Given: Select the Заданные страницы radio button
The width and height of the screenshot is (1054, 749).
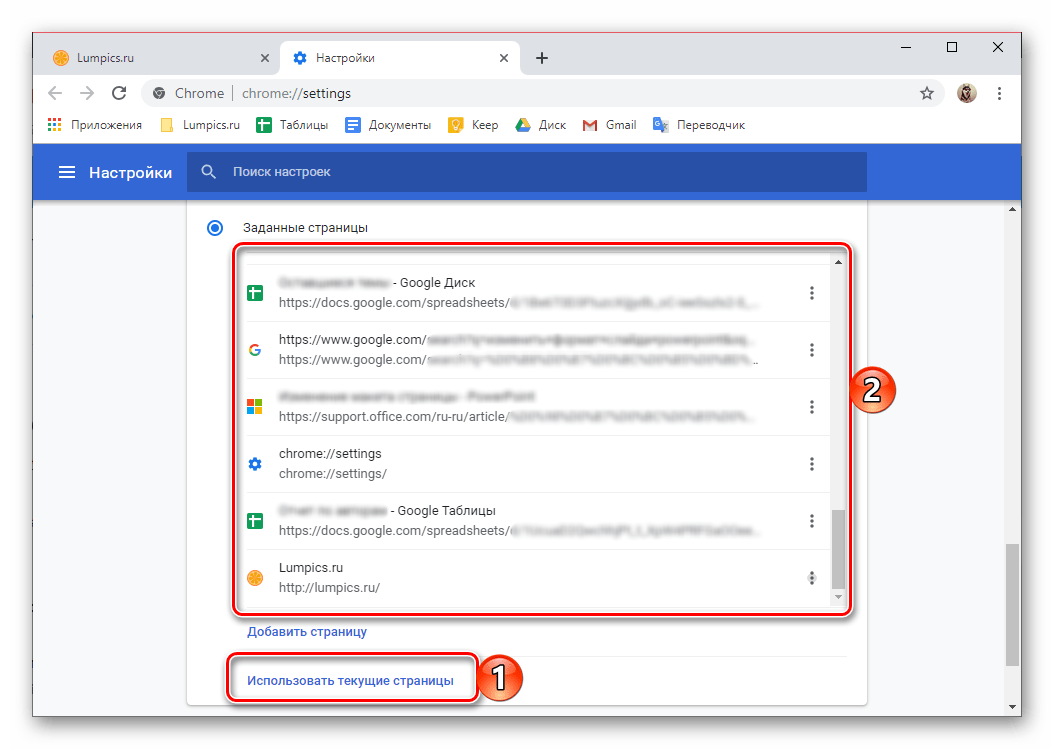Looking at the screenshot, I should (215, 228).
